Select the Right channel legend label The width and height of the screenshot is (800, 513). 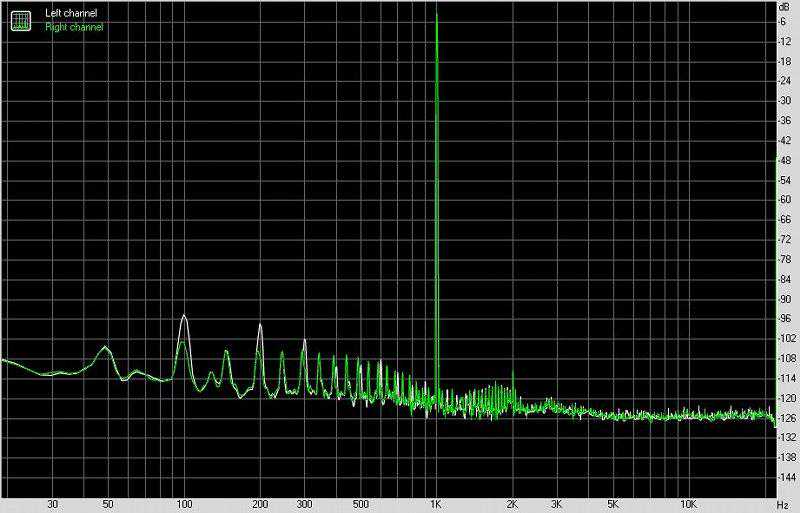(x=74, y=27)
